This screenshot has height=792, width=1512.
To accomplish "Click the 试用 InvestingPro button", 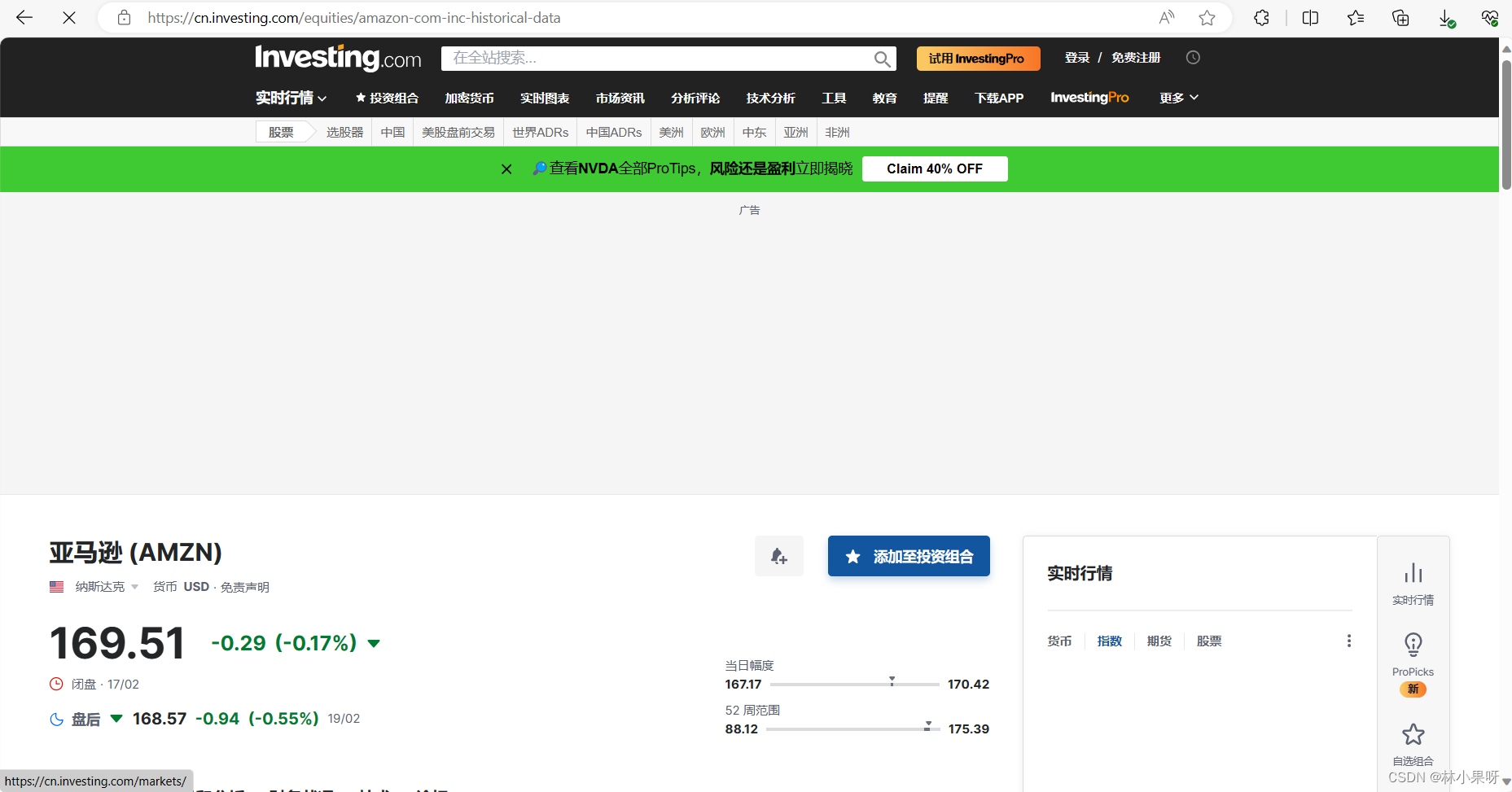I will (x=978, y=59).
